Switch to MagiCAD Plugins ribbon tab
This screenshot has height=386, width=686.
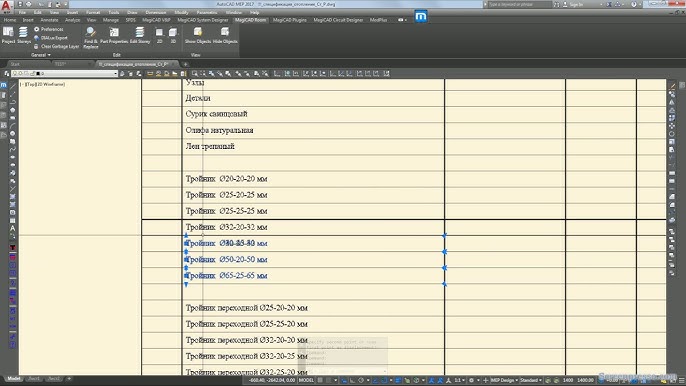(x=290, y=20)
